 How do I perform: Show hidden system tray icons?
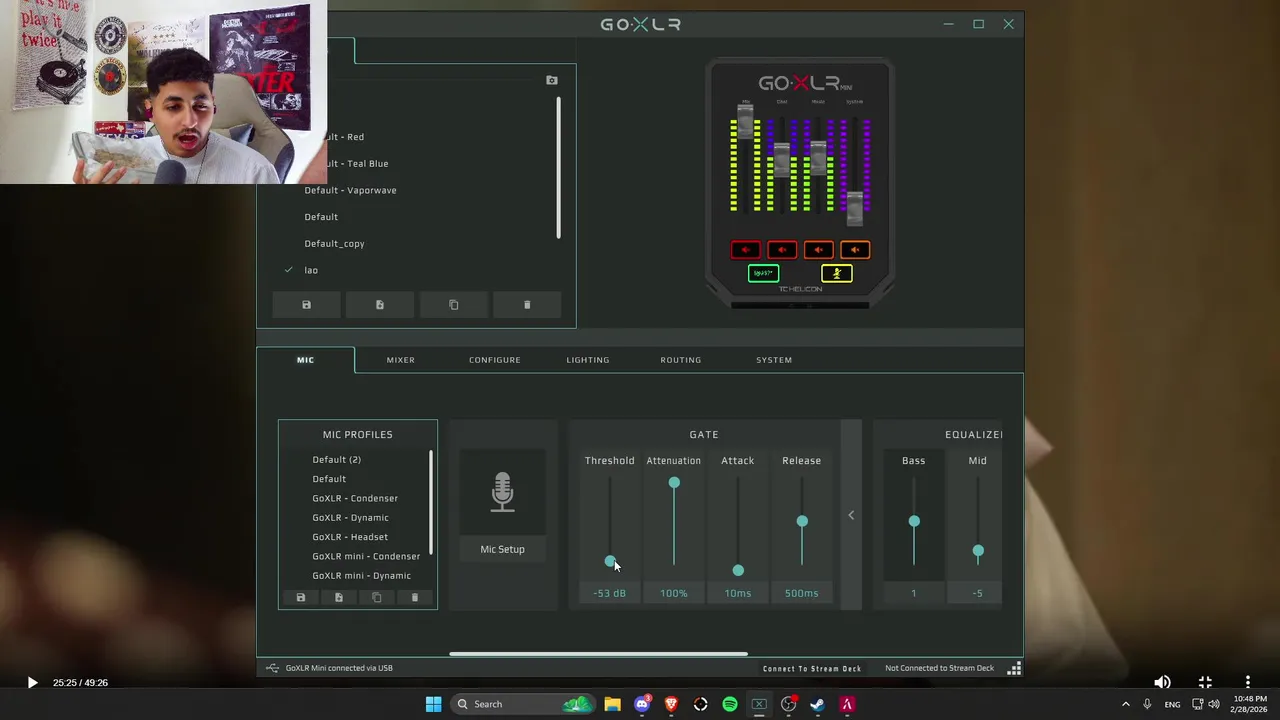[x=1125, y=704]
